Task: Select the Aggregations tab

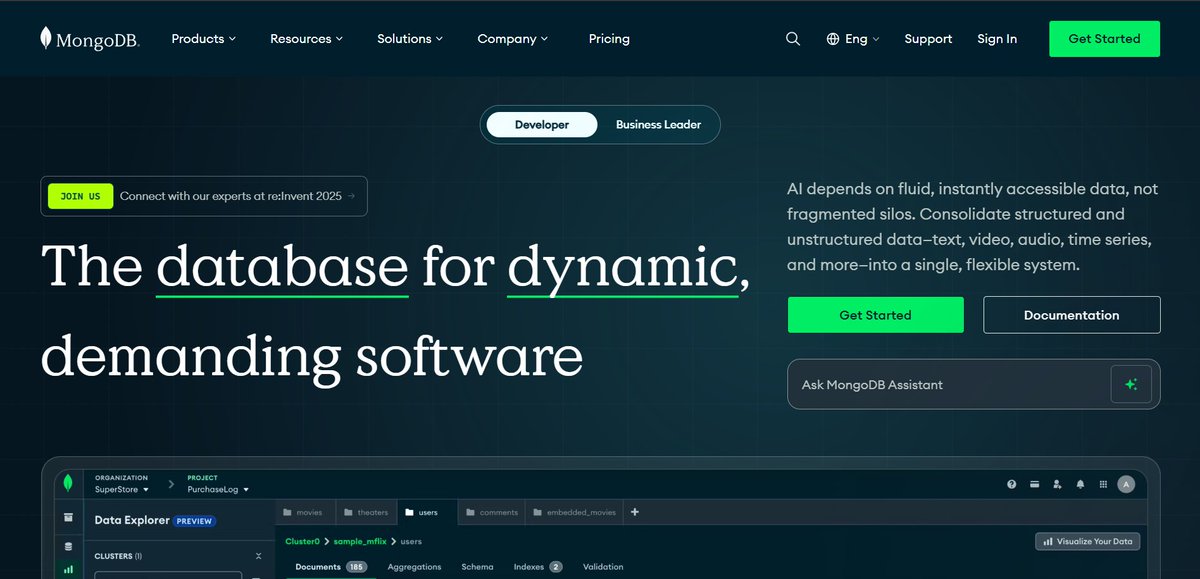Action: [414, 566]
